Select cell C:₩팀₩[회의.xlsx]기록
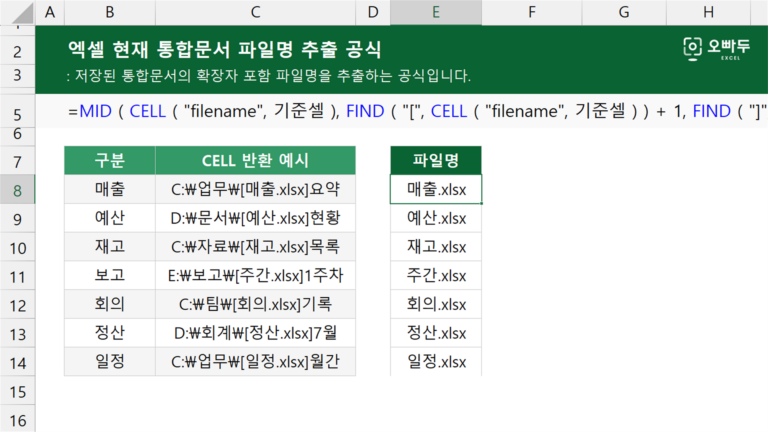This screenshot has height=432, width=768. point(255,304)
